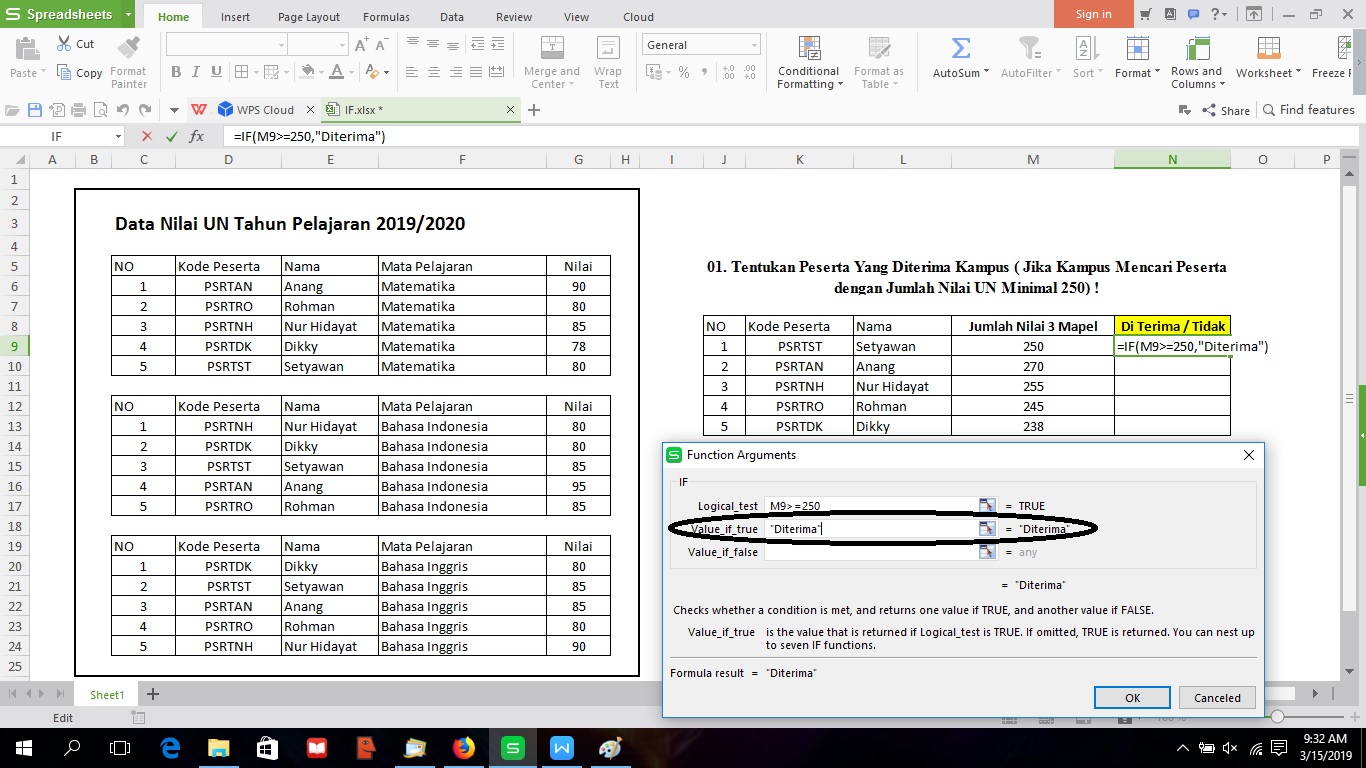Open the General number format dropdown
The image size is (1366, 768).
(x=754, y=45)
